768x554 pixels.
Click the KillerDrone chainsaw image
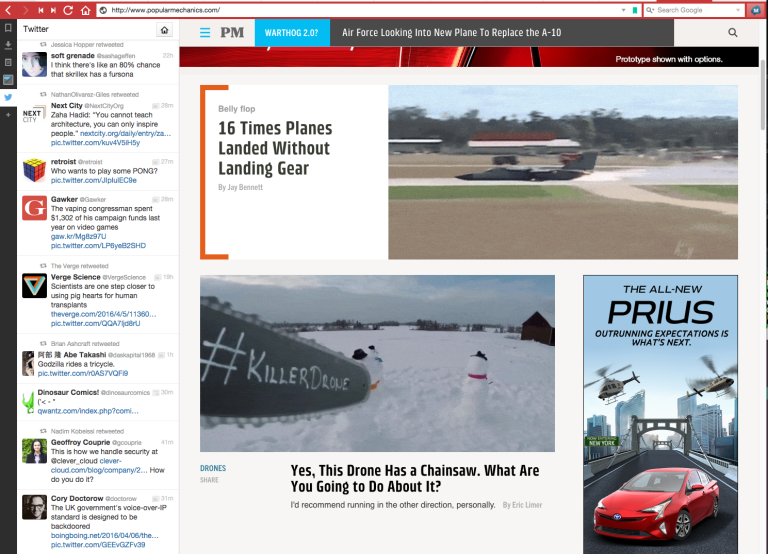pos(377,363)
